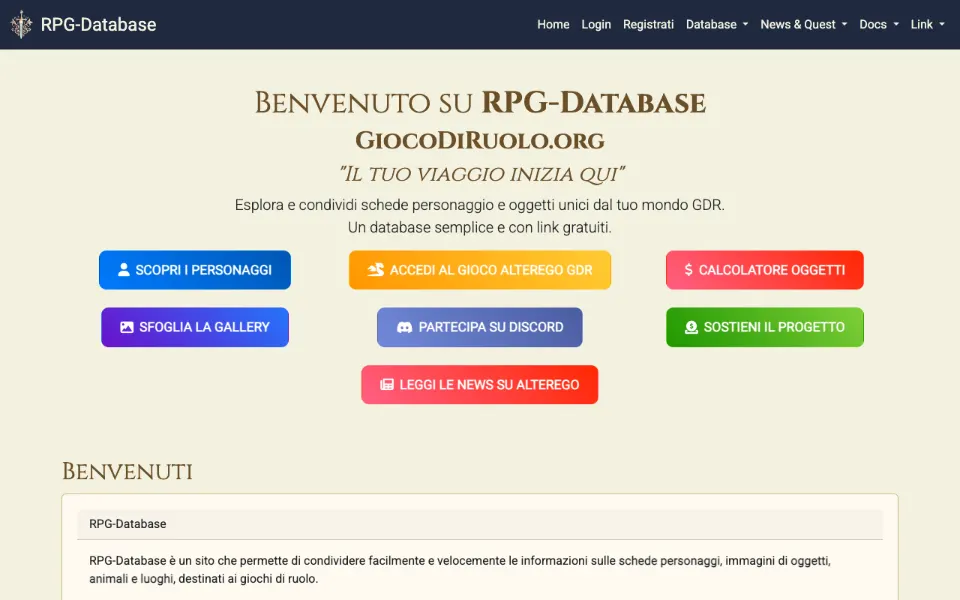Click the Discord icon in Partecipa su Discord
Viewport: 960px width, 600px height.
[405, 327]
